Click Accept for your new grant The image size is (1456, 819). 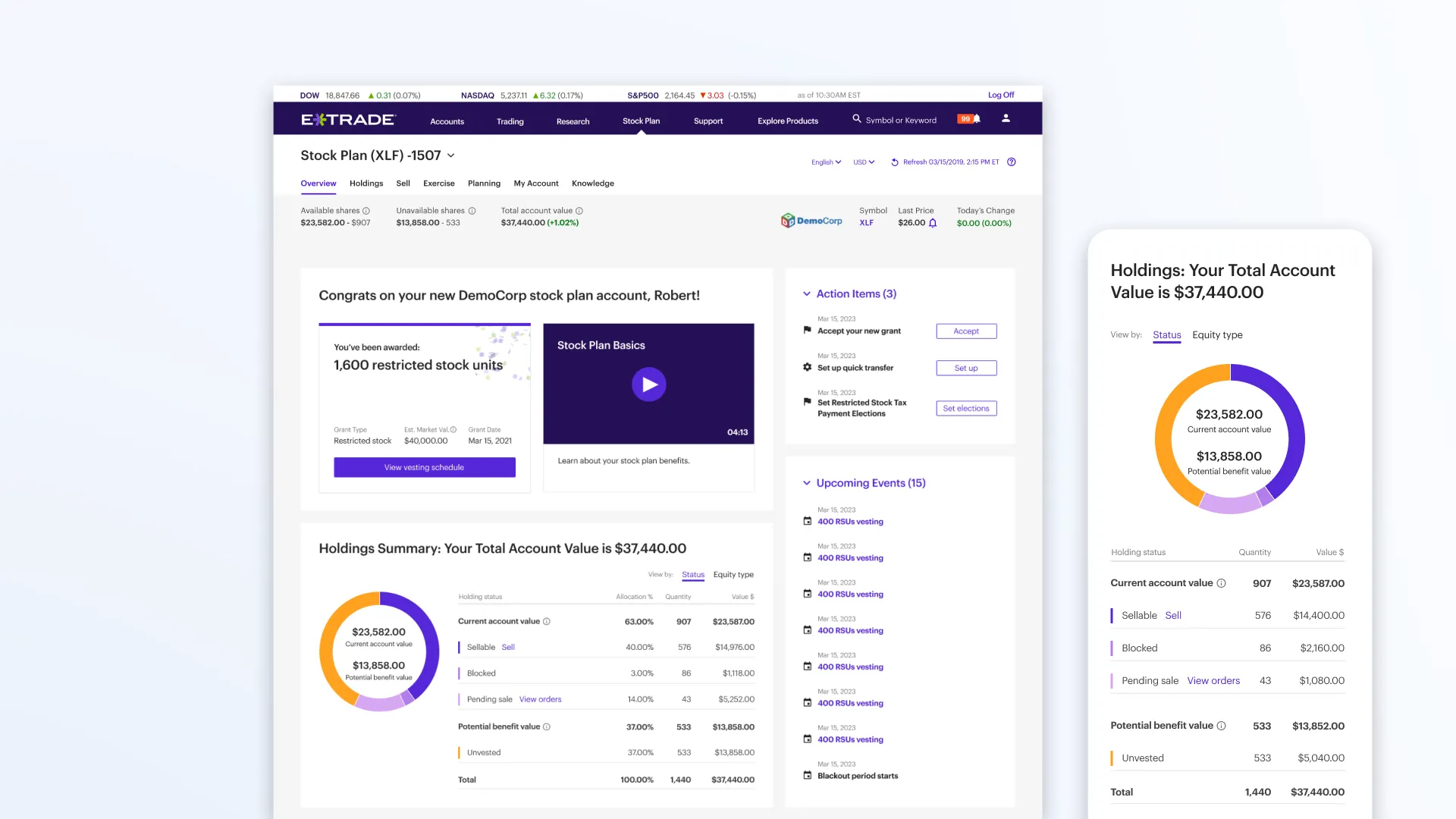point(965,331)
